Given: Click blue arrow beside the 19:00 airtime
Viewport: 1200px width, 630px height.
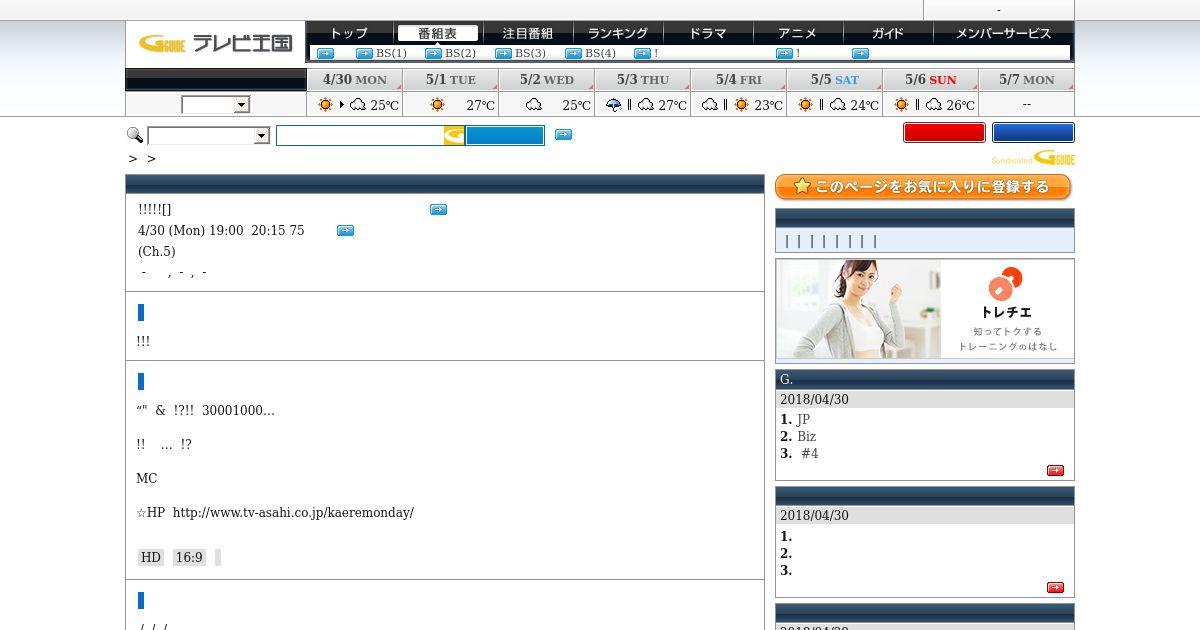Looking at the screenshot, I should (x=345, y=230).
